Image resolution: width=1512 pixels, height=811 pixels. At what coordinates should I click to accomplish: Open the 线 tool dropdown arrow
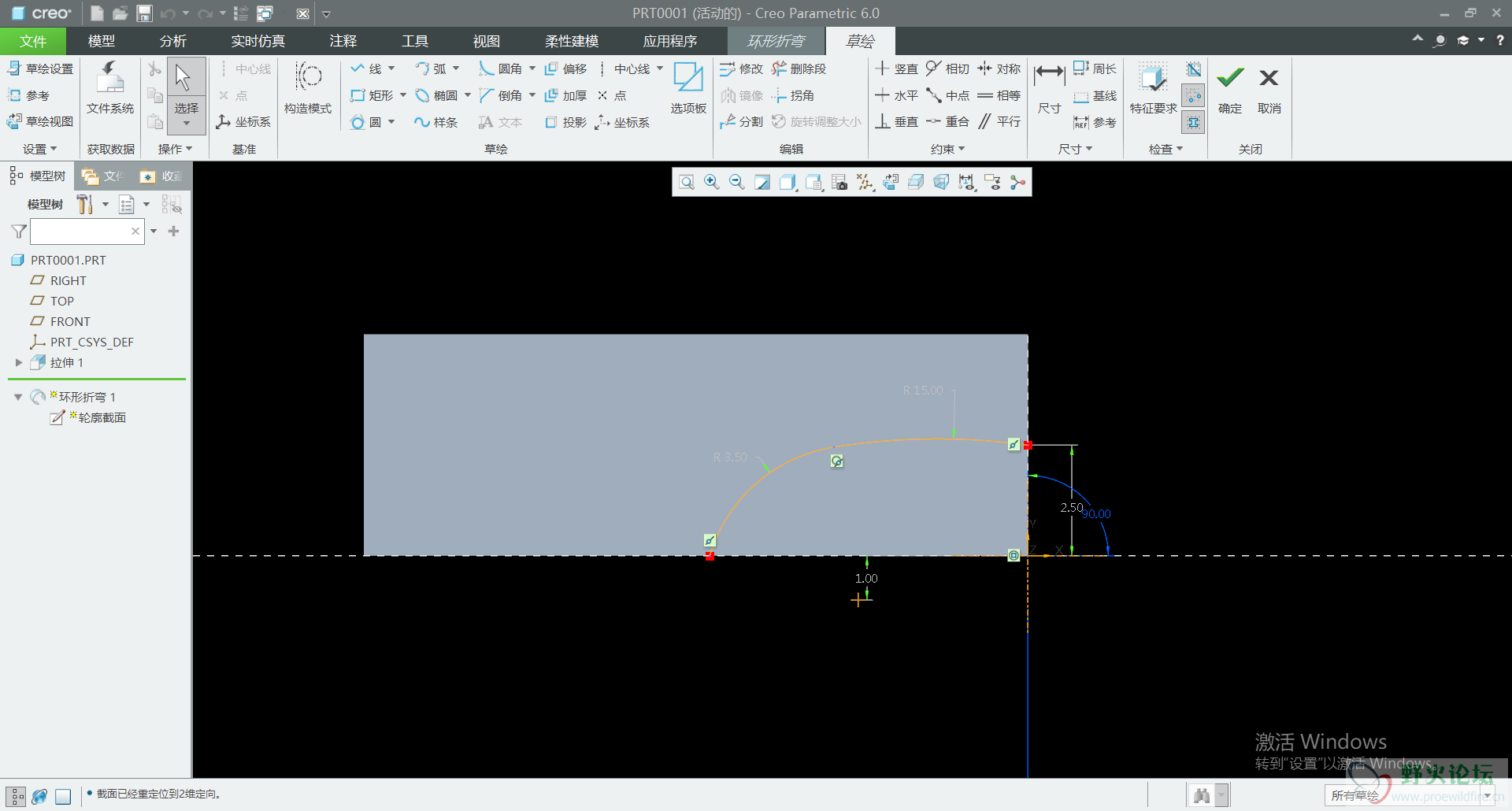391,69
